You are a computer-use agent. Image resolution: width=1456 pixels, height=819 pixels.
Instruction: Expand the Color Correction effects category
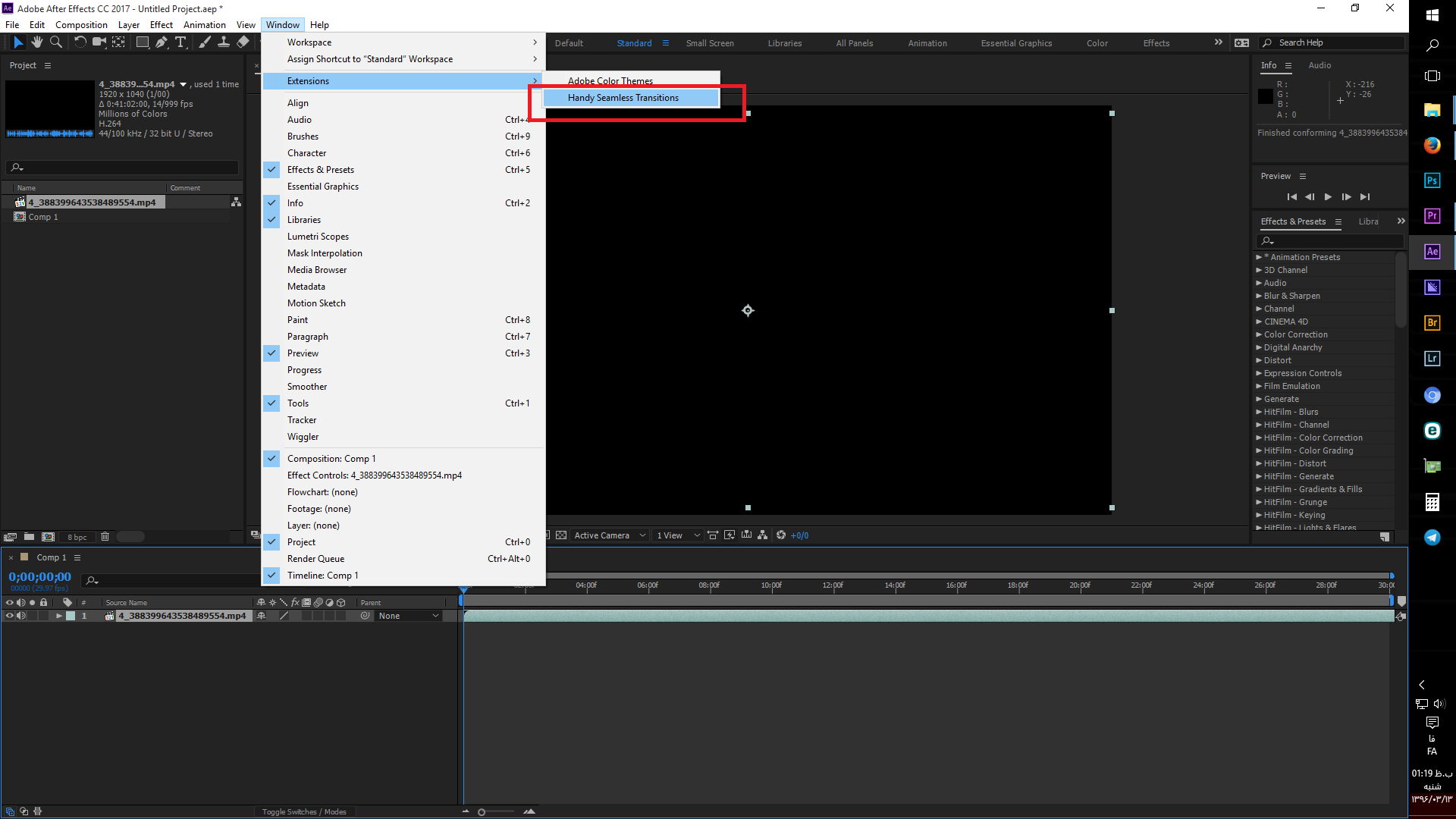(1259, 334)
